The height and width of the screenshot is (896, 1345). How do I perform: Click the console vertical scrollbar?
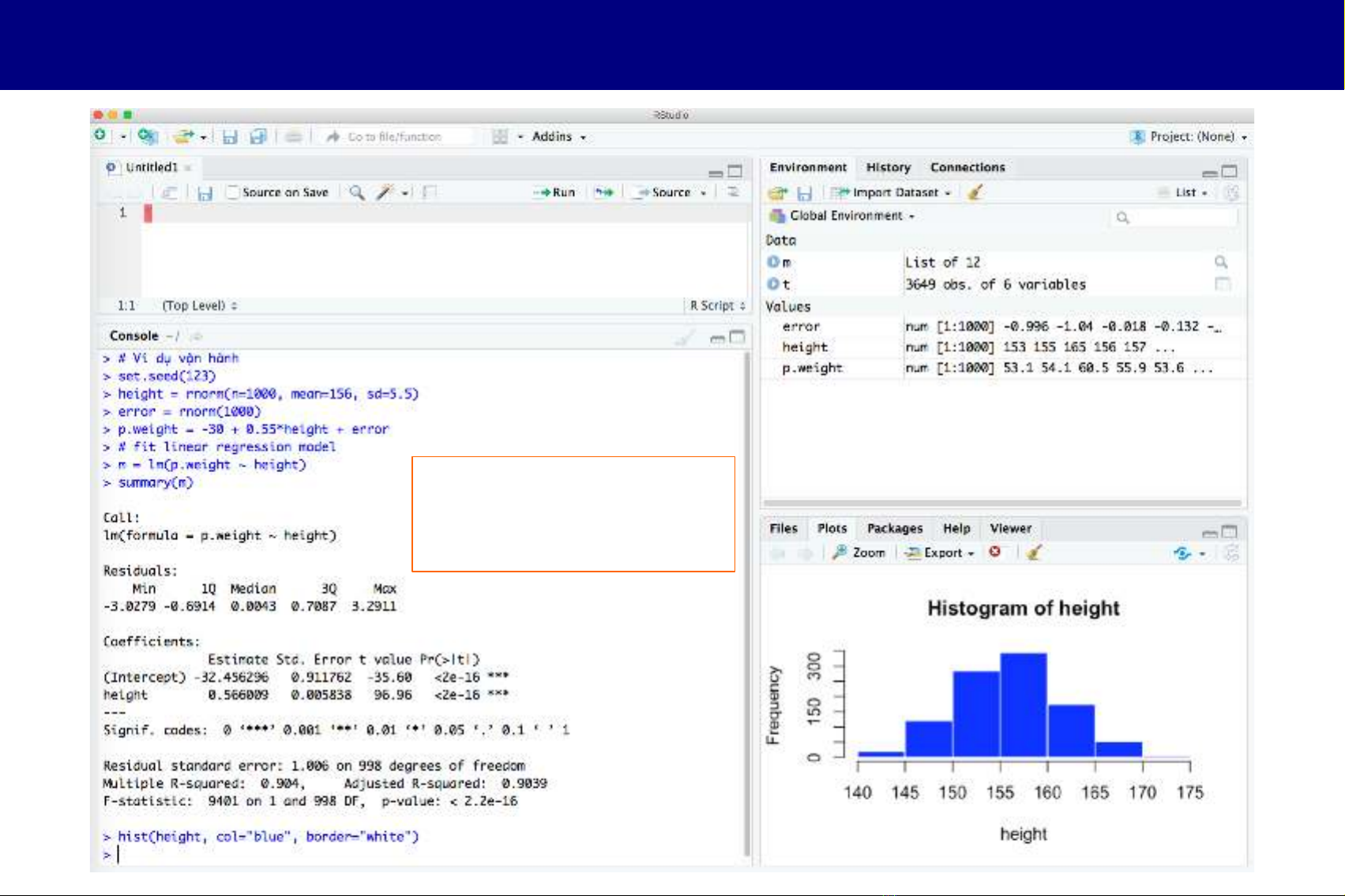[x=747, y=600]
